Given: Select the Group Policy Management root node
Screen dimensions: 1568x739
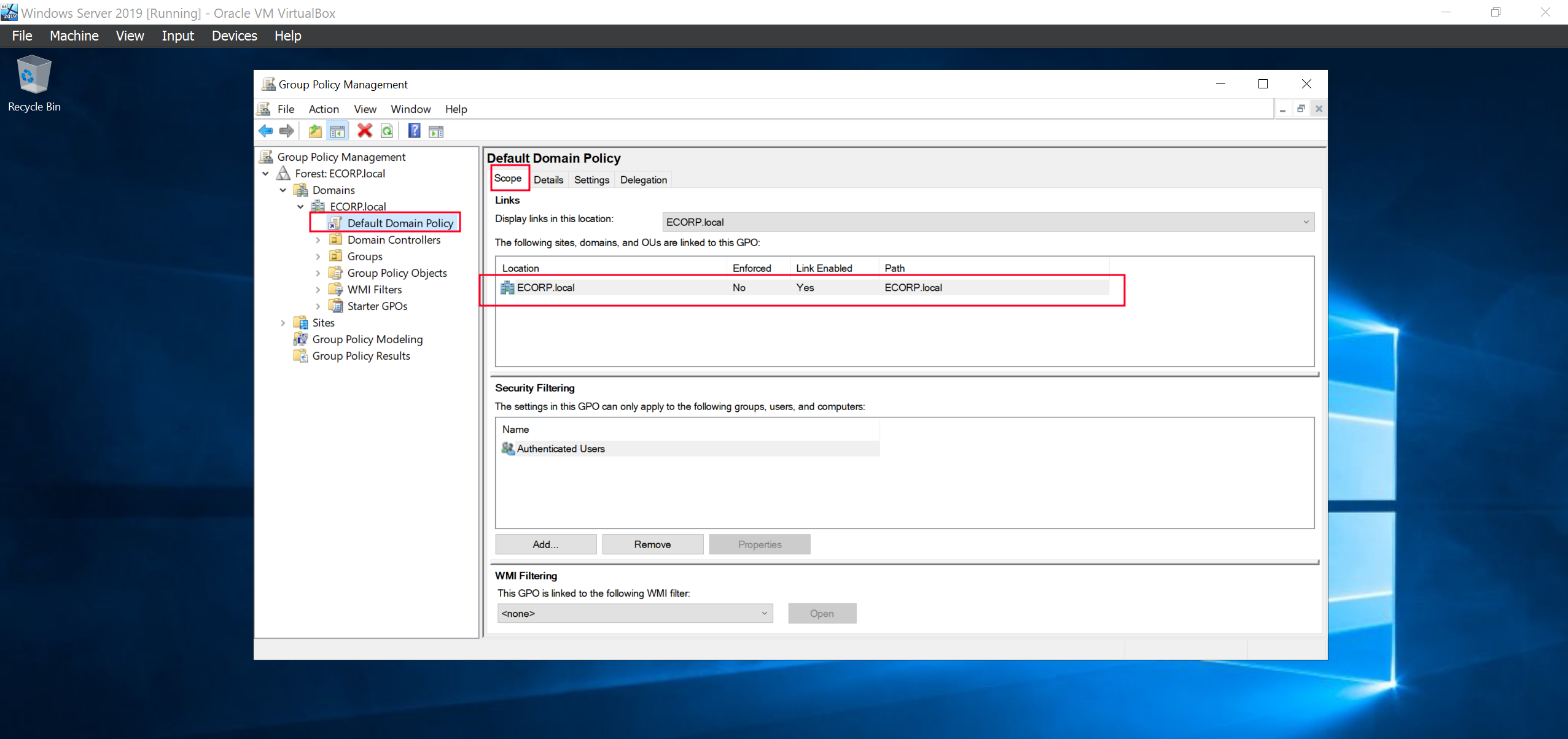Looking at the screenshot, I should click(x=341, y=157).
